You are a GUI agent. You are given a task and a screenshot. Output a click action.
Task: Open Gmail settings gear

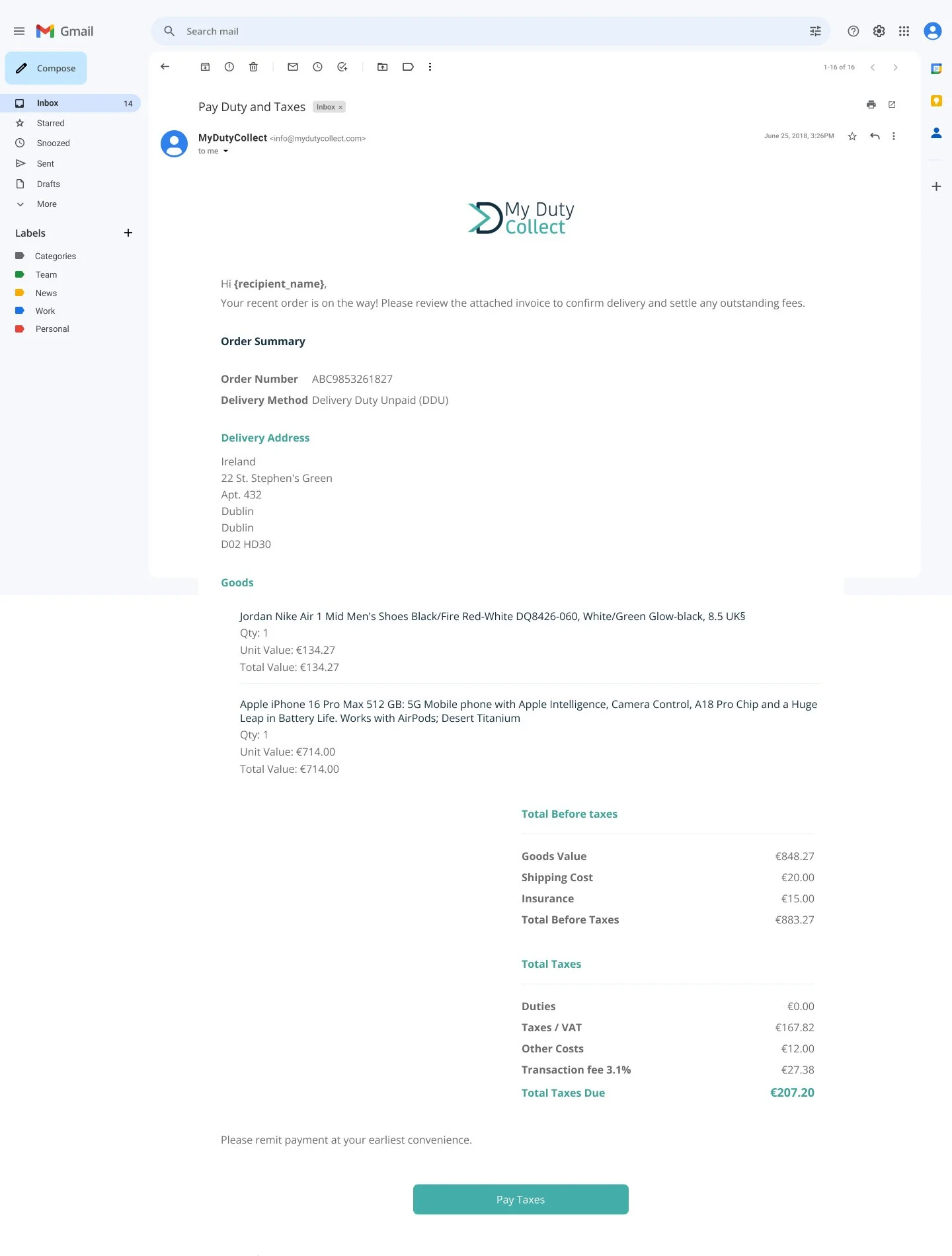pyautogui.click(x=879, y=31)
